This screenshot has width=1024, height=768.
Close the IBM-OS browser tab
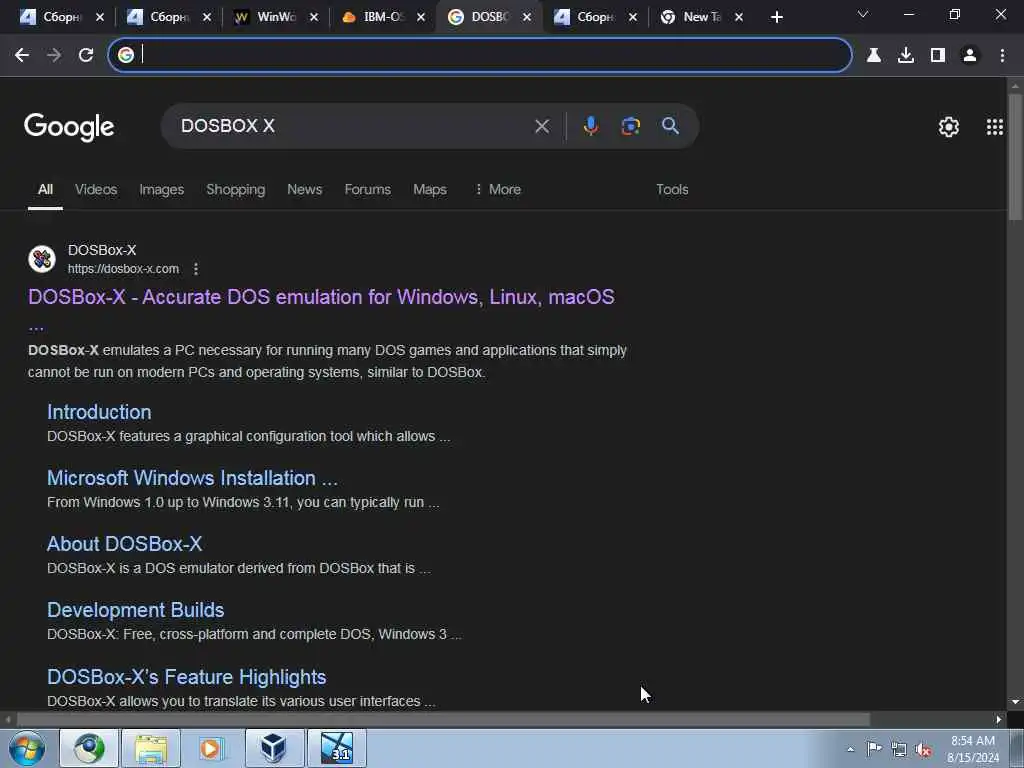click(421, 18)
